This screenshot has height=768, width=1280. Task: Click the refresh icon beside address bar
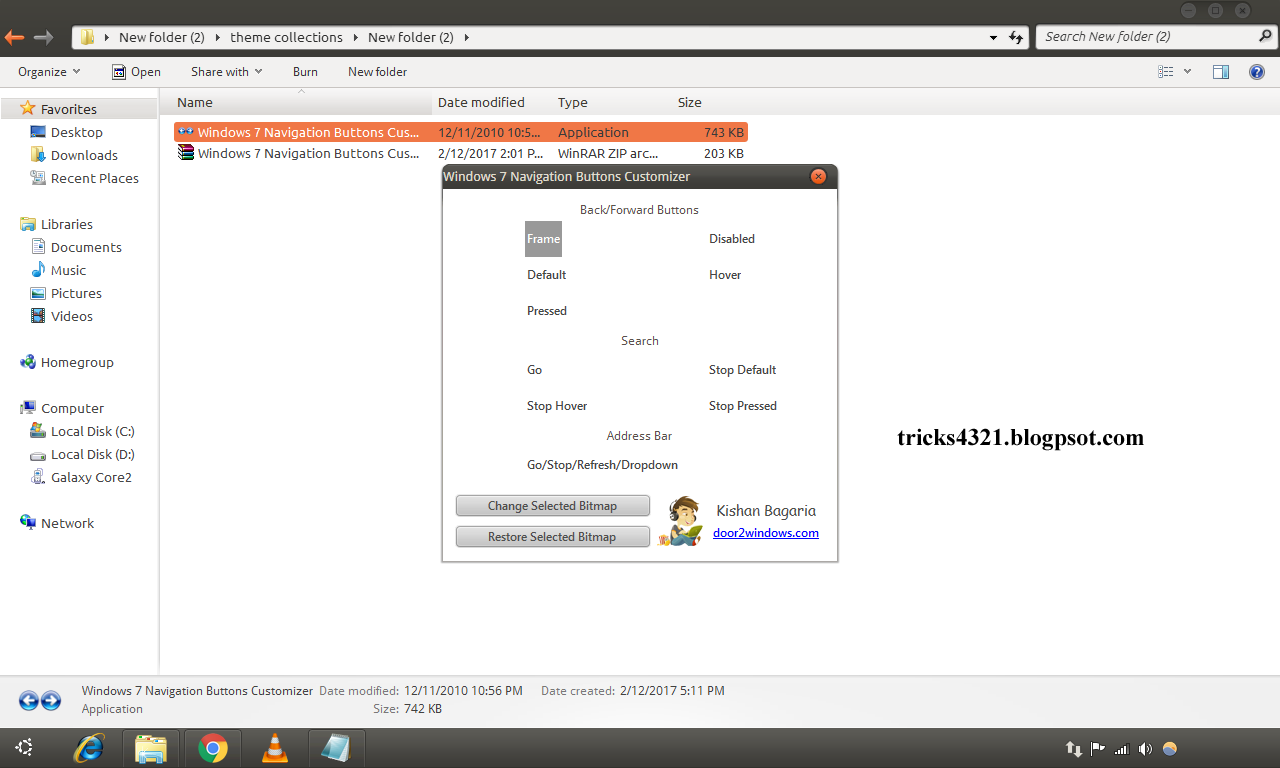1016,37
